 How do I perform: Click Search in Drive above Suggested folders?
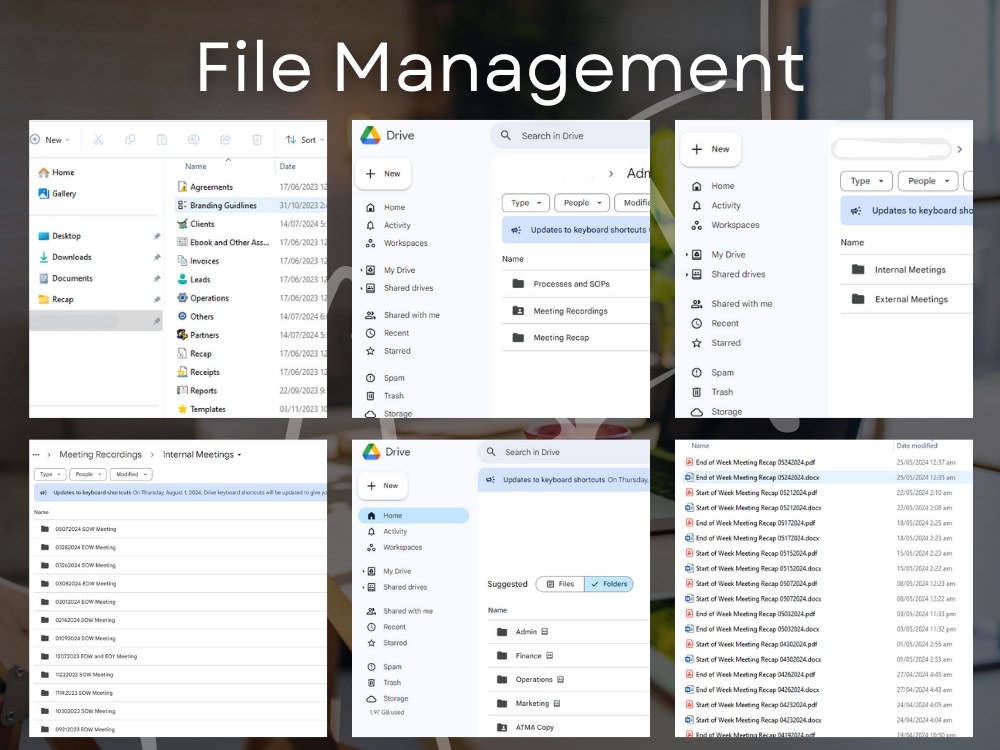pos(564,452)
